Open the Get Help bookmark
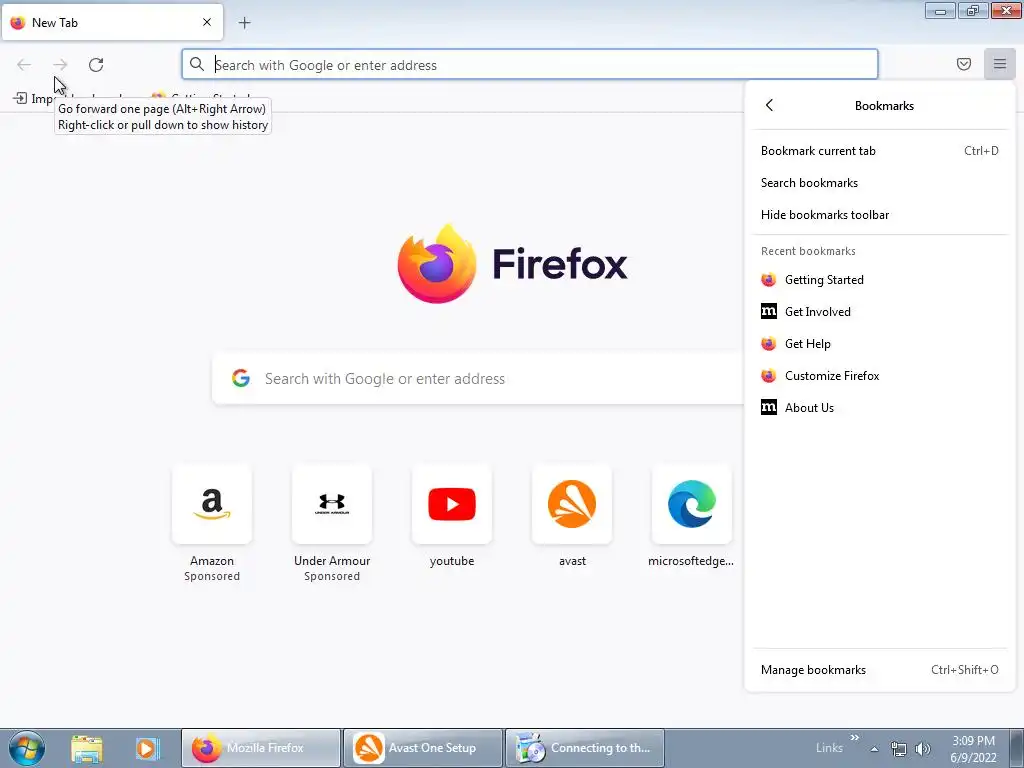This screenshot has width=1024, height=768. click(x=880, y=344)
